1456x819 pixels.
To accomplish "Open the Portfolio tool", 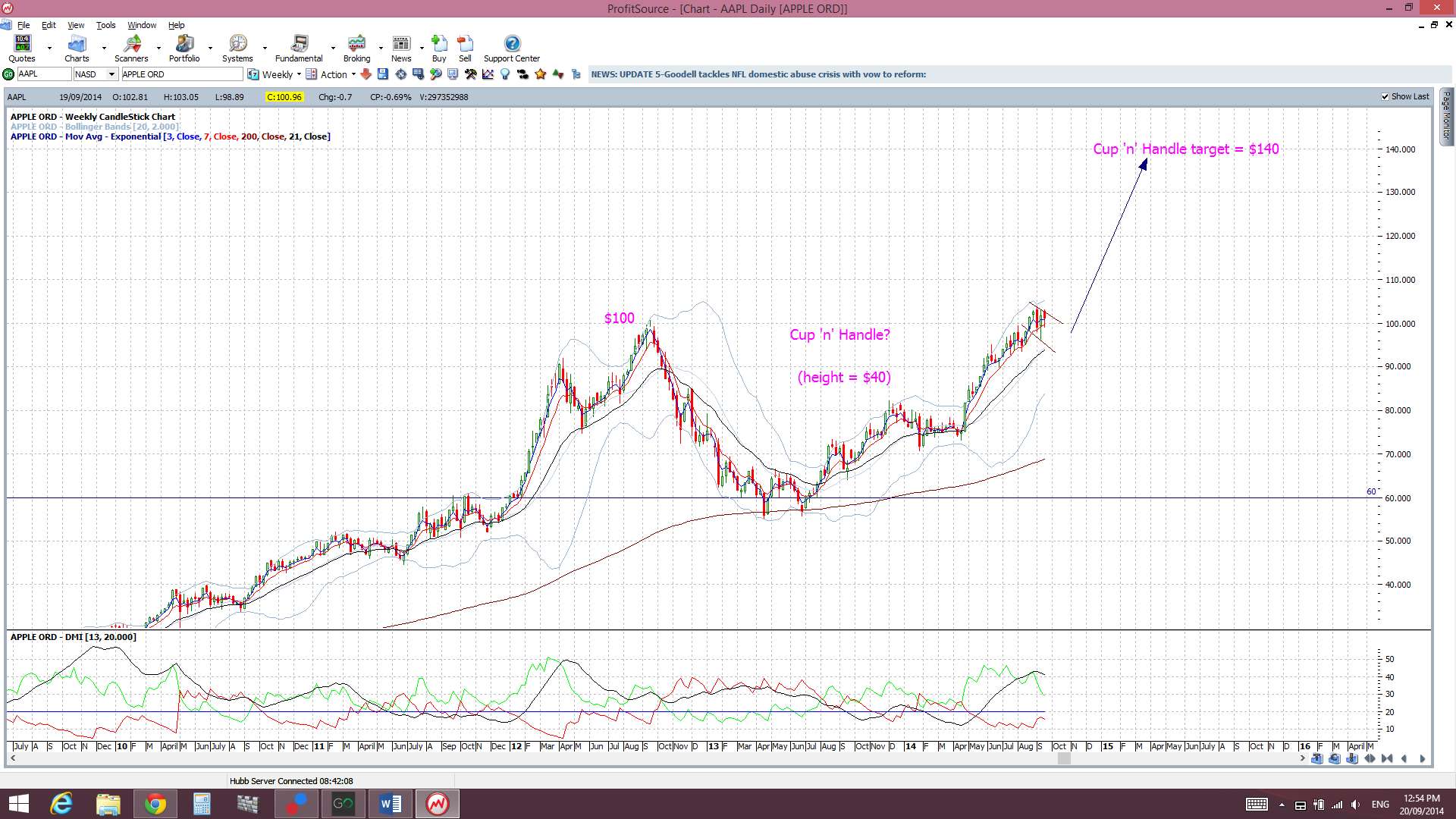I will tap(184, 49).
